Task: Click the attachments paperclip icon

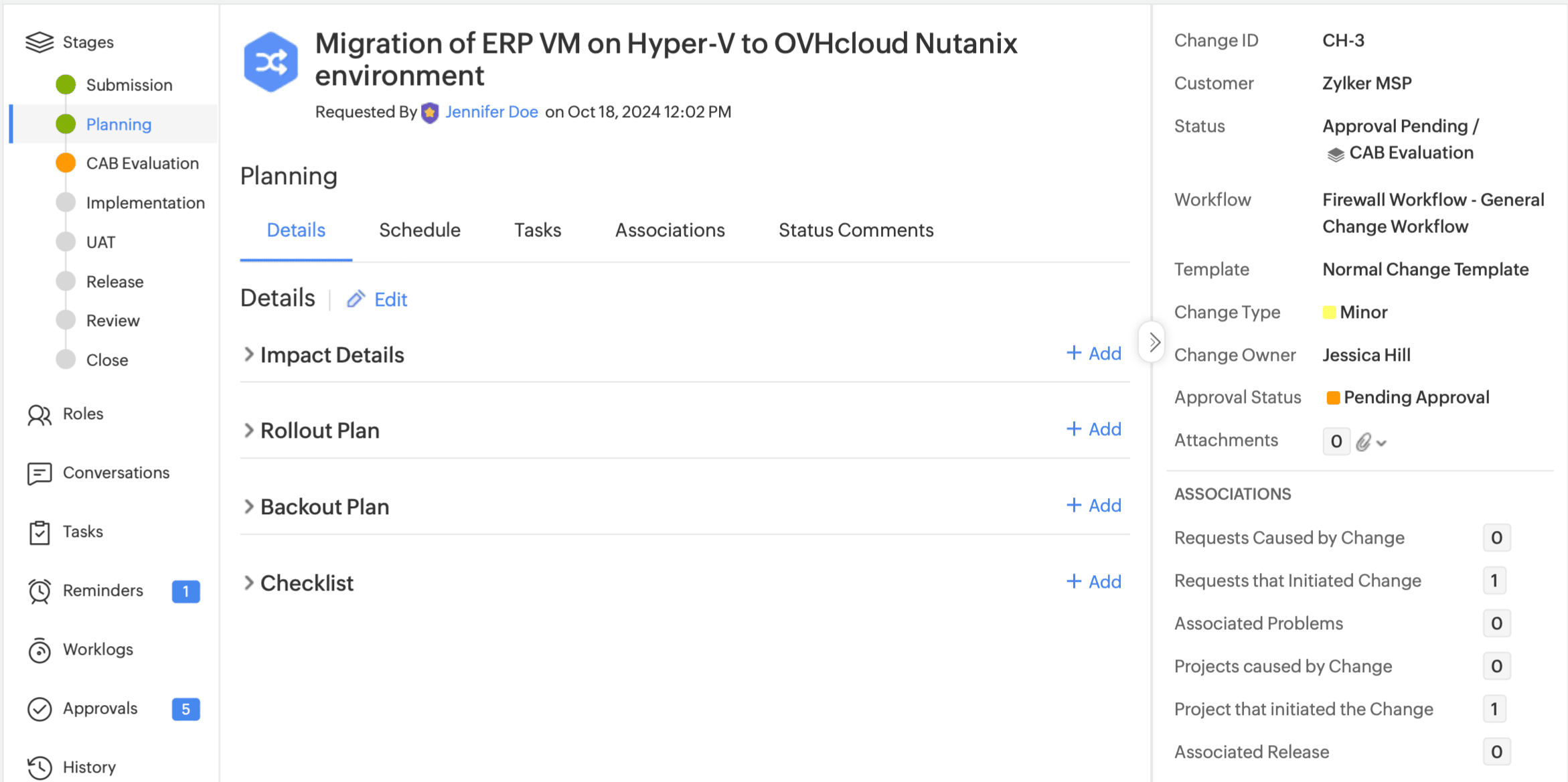Action: click(1364, 442)
